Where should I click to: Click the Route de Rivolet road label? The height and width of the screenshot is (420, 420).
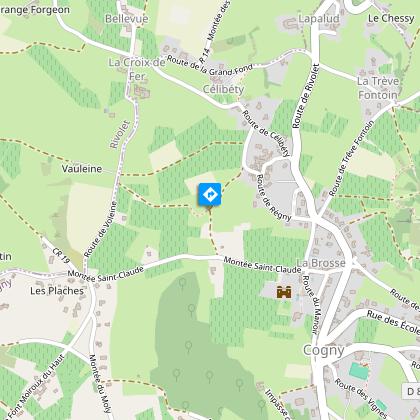306,96
